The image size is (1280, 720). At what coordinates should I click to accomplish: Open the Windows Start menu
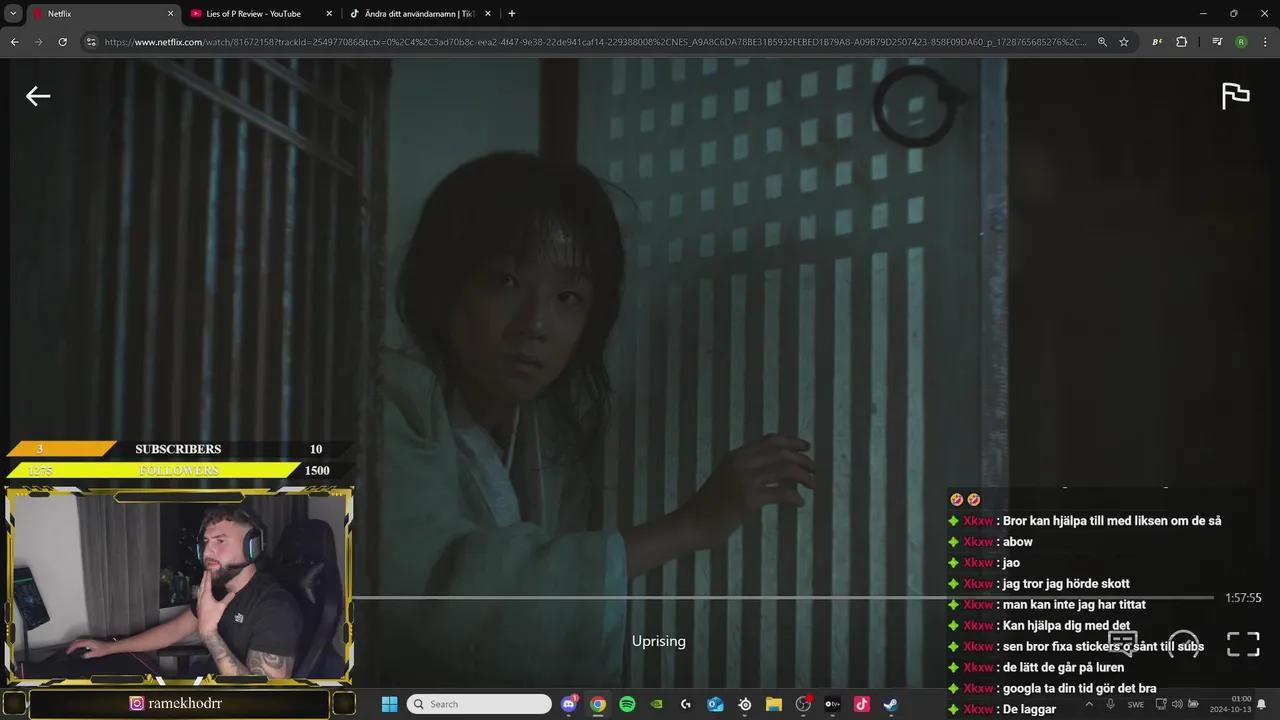coord(389,704)
